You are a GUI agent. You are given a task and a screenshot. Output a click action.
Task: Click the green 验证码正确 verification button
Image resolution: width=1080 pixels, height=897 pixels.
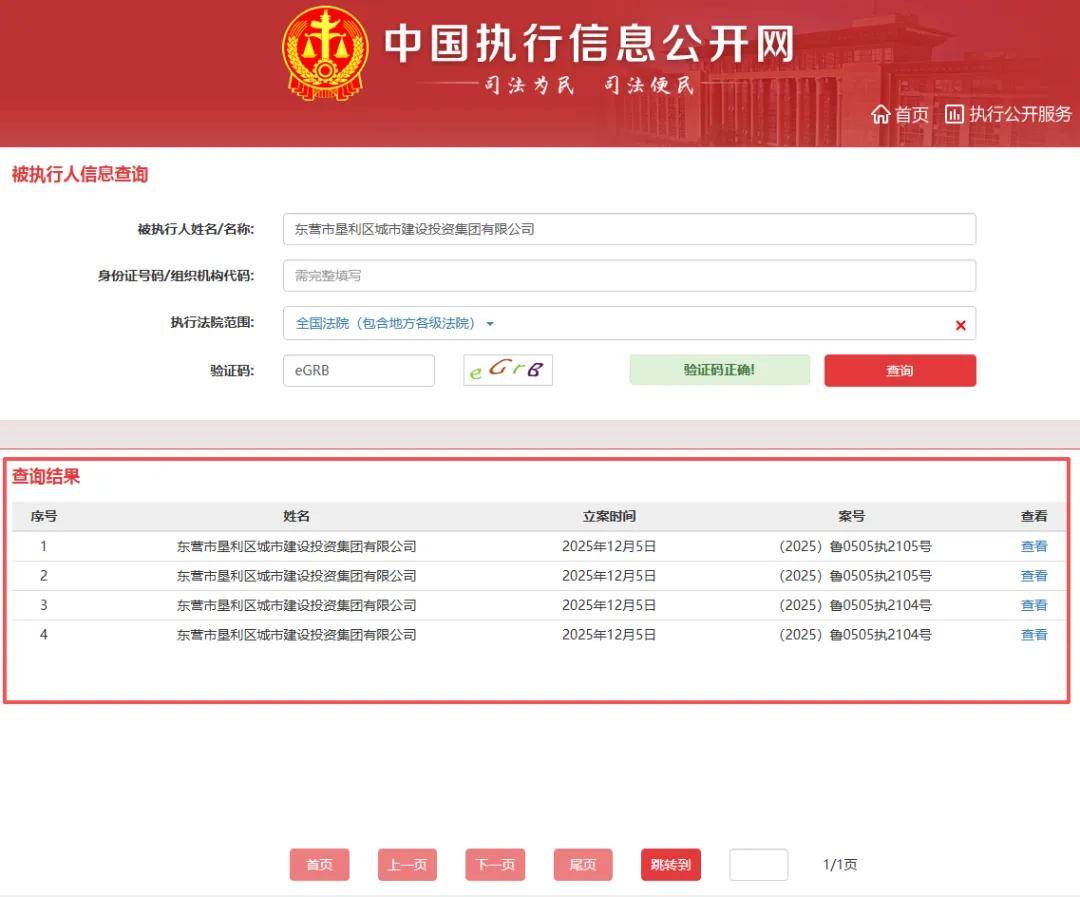719,370
